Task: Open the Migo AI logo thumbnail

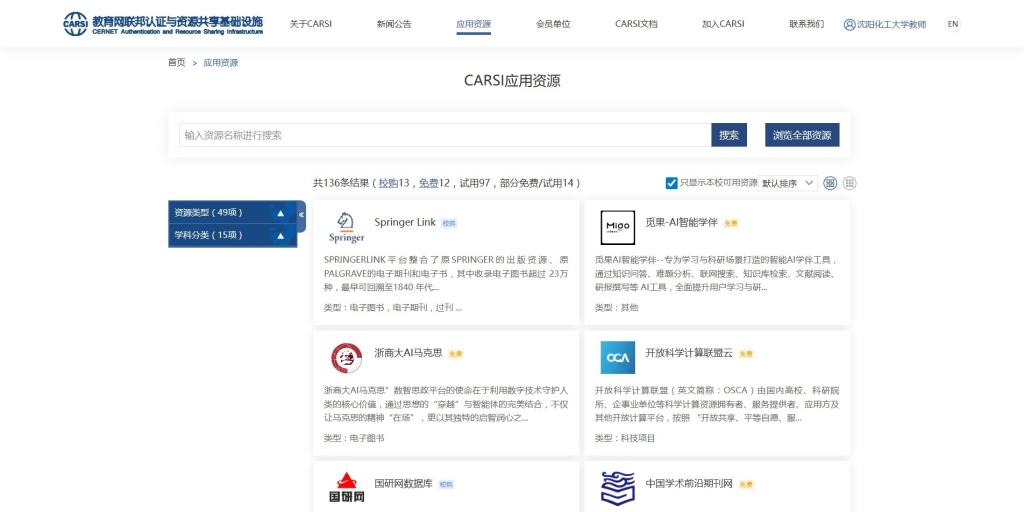Action: (617, 228)
